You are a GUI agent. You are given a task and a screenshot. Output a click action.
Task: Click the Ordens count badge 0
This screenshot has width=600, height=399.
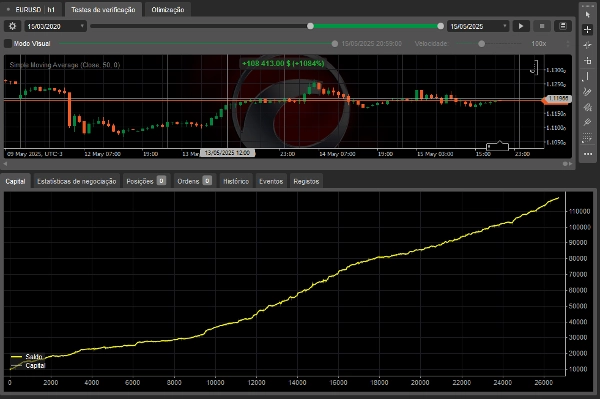pyautogui.click(x=207, y=181)
